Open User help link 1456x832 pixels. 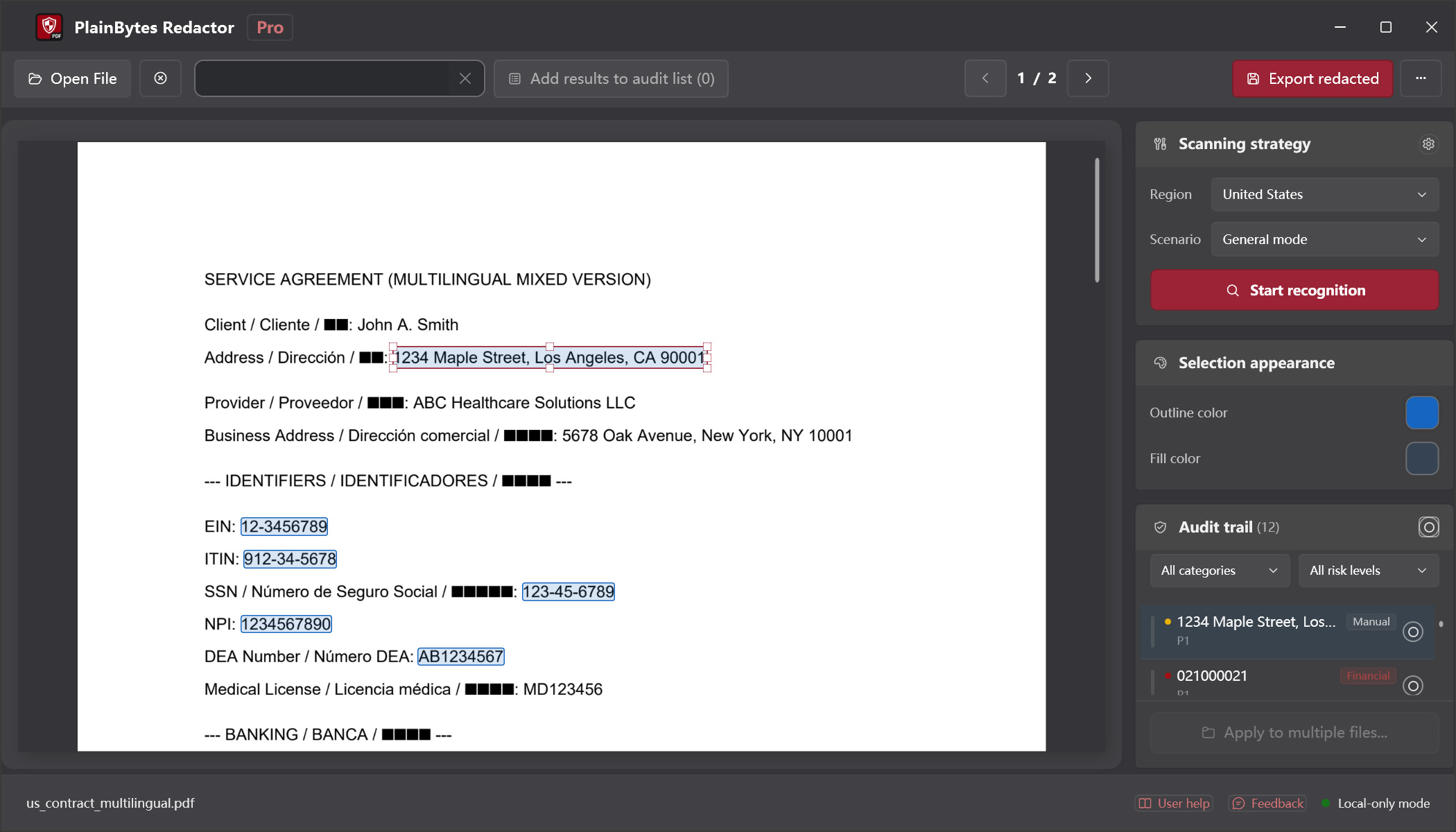pos(1174,804)
